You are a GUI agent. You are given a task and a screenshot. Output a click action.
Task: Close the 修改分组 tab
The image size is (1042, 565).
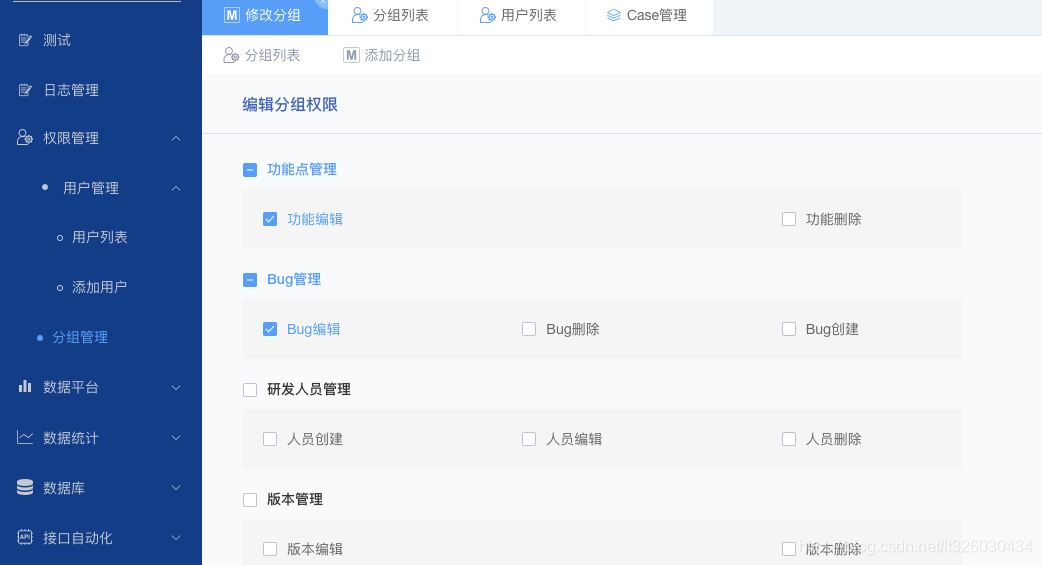pyautogui.click(x=322, y=3)
